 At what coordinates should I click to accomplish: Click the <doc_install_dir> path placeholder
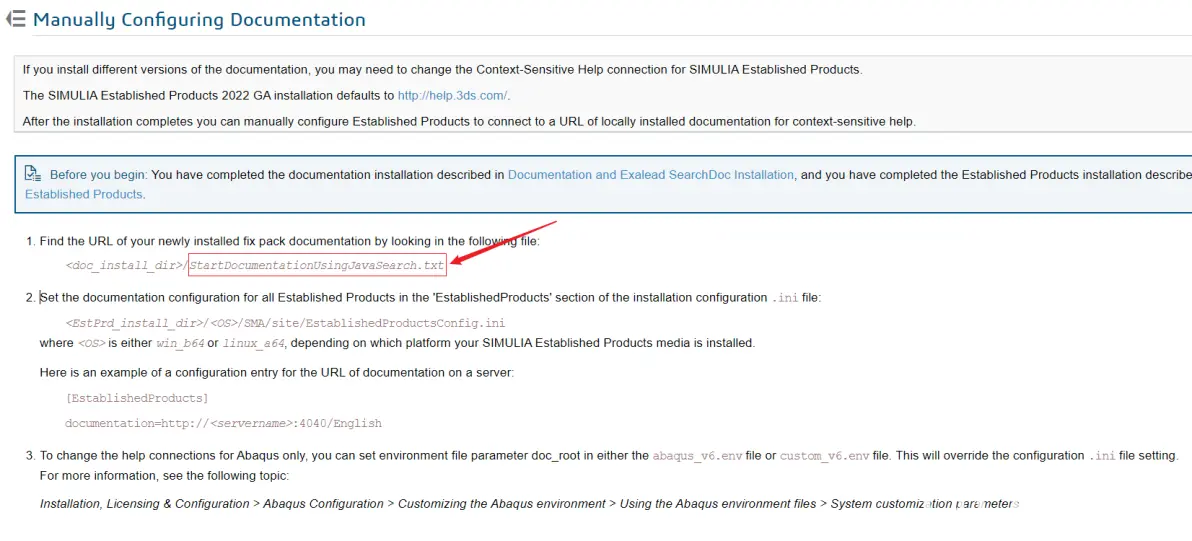125,265
